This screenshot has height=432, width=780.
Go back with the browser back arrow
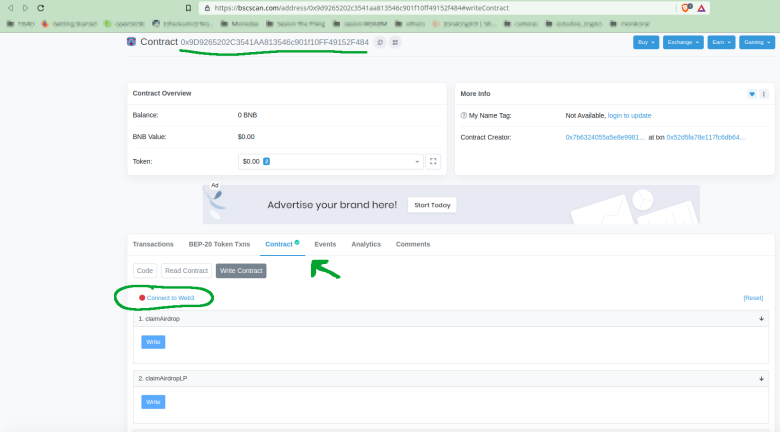tap(10, 8)
